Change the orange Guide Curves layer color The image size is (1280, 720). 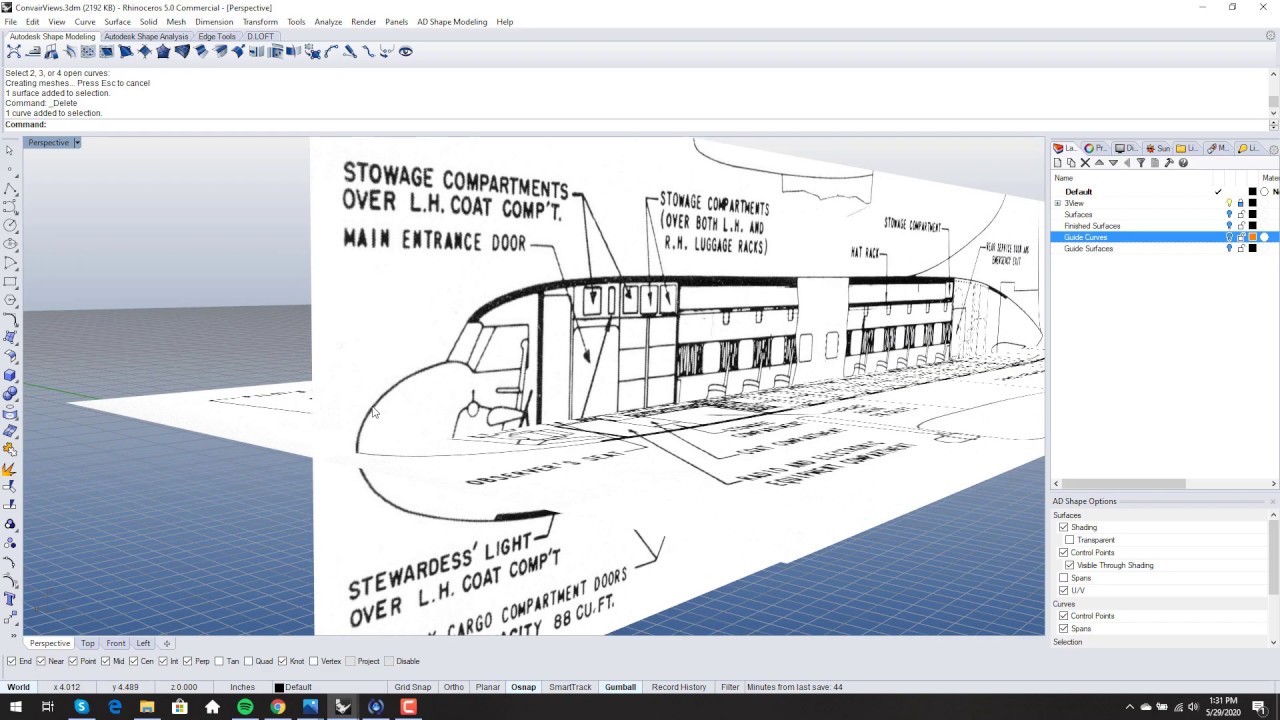tap(1252, 237)
